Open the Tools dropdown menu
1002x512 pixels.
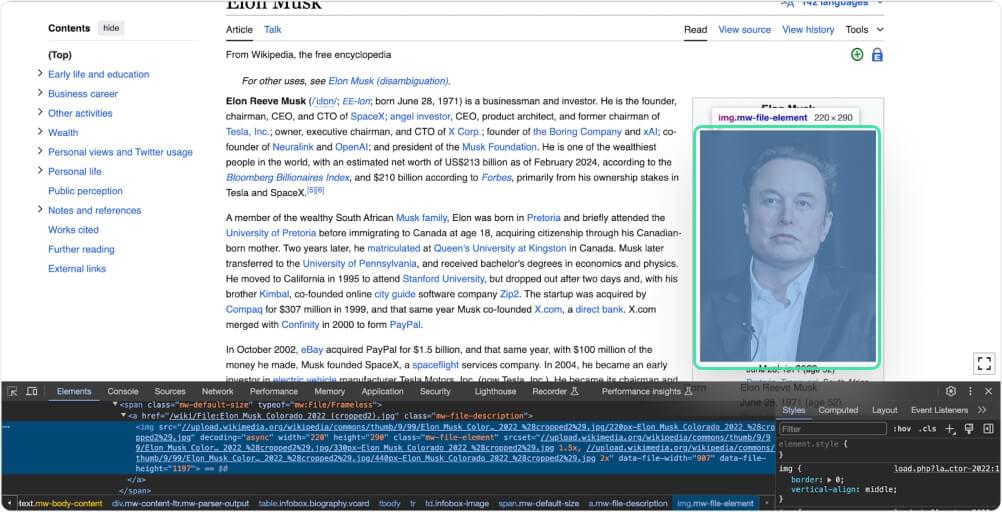click(x=864, y=29)
